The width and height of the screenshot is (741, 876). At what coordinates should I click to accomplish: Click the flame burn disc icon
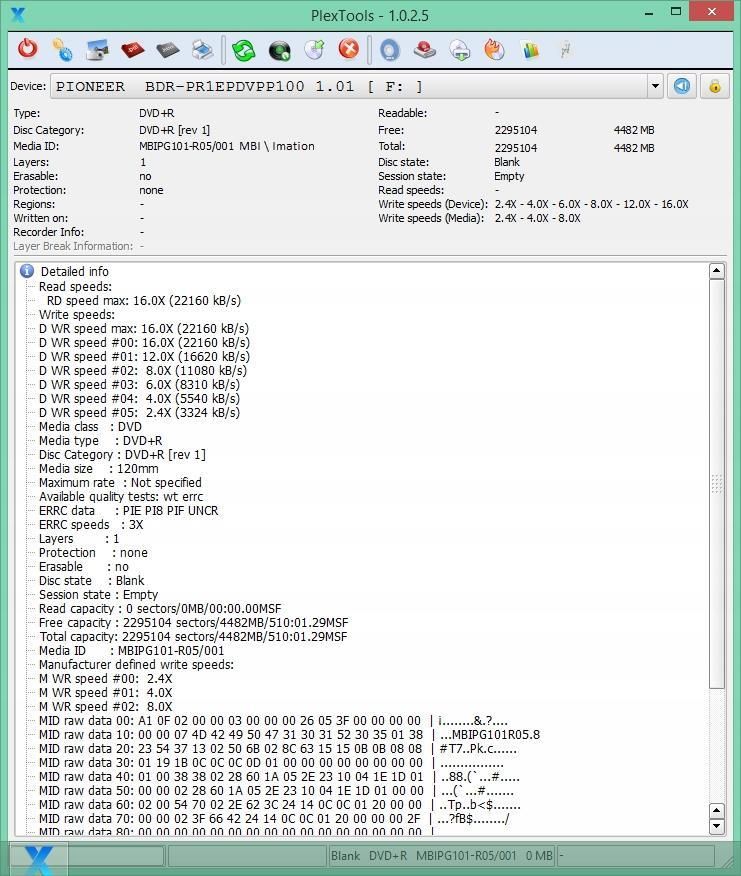pos(495,49)
